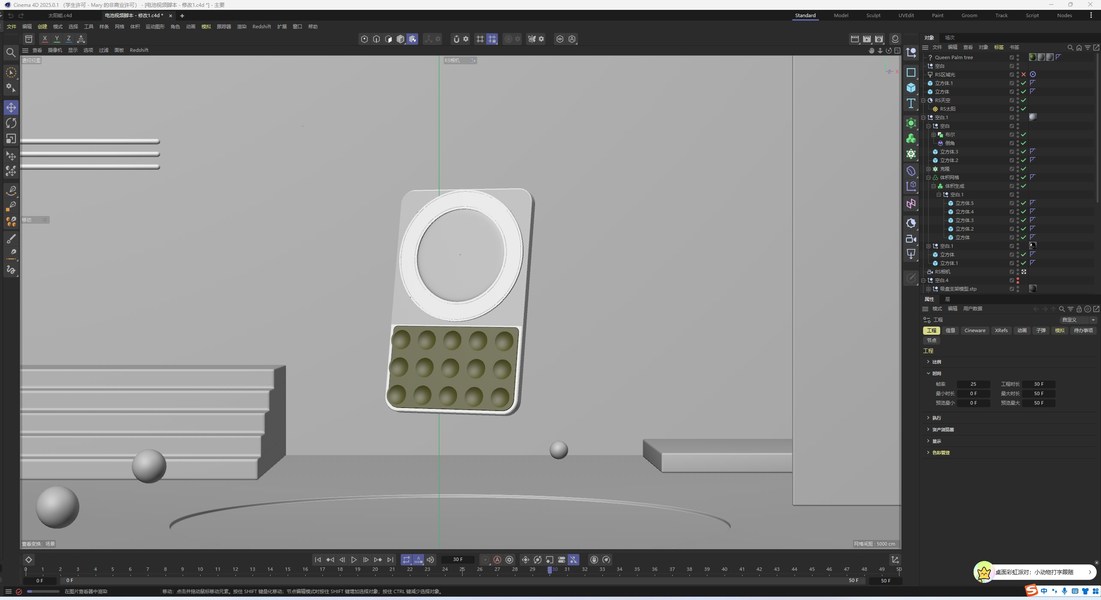Go to end of animation
Viewport: 1101px width, 600px height.
pyautogui.click(x=390, y=560)
